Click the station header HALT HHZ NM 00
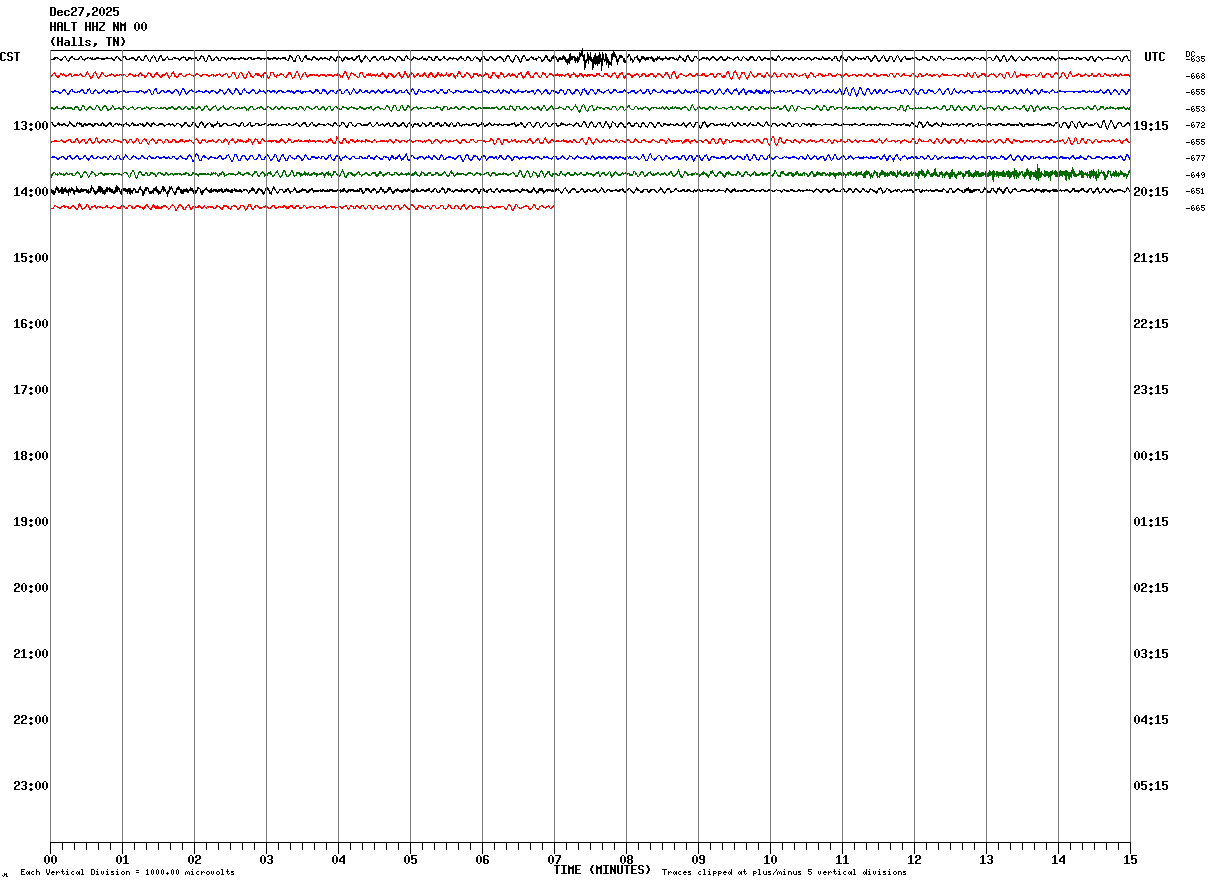1210x886 pixels. pyautogui.click(x=98, y=27)
